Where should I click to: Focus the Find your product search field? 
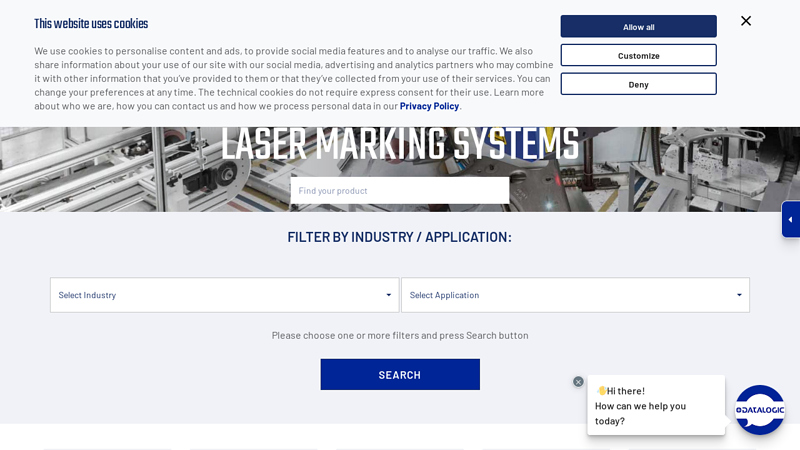[399, 190]
